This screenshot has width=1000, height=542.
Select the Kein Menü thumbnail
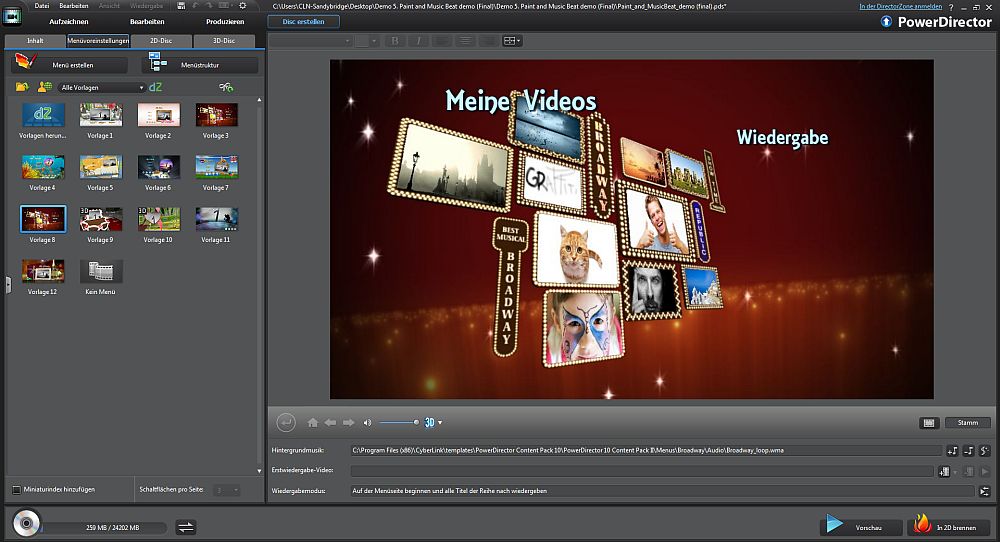[101, 272]
